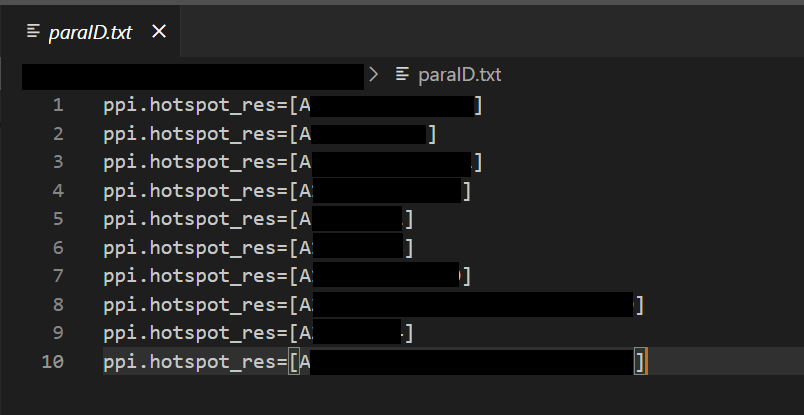Image resolution: width=804 pixels, height=415 pixels.
Task: Select the paraID.txt tab label
Action: (90, 32)
